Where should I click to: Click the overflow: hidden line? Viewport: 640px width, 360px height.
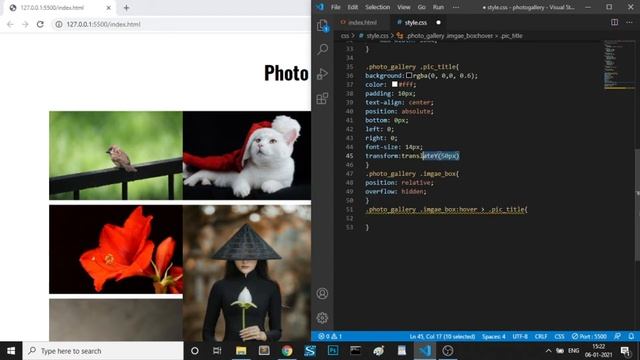(396, 191)
